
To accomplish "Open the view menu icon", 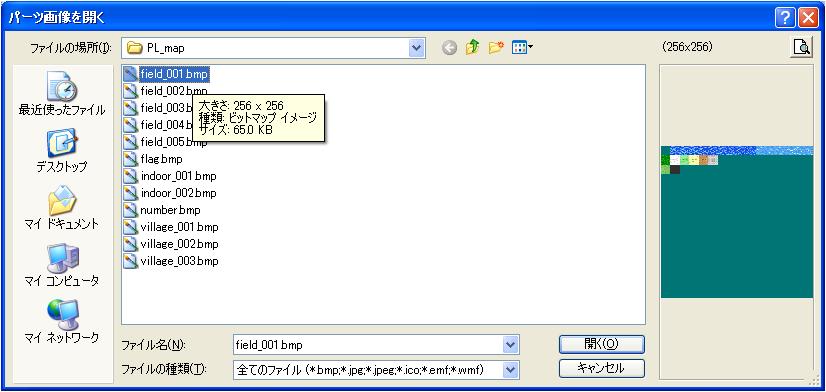I will point(522,48).
